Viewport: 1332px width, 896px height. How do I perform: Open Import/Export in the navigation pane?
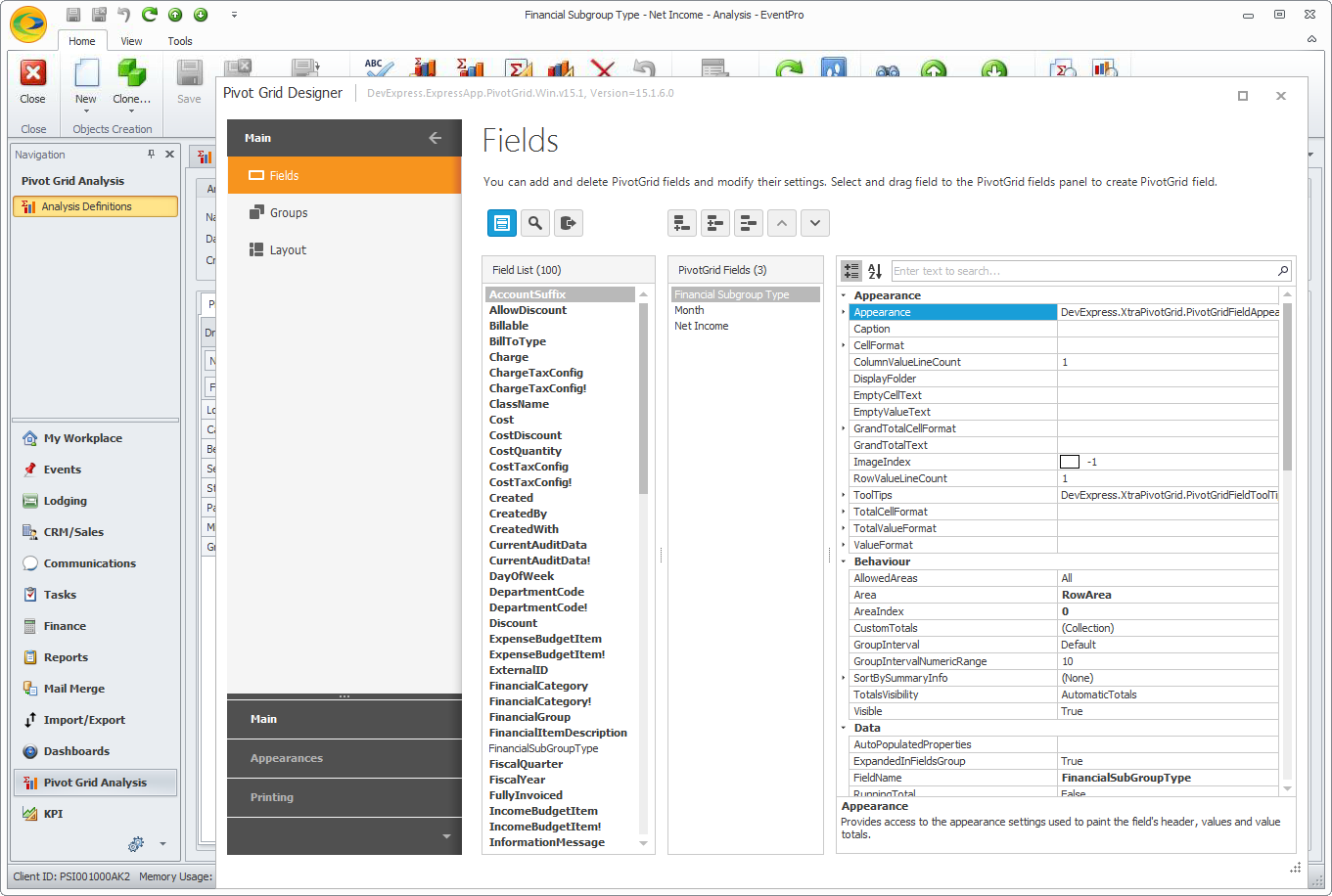84,720
